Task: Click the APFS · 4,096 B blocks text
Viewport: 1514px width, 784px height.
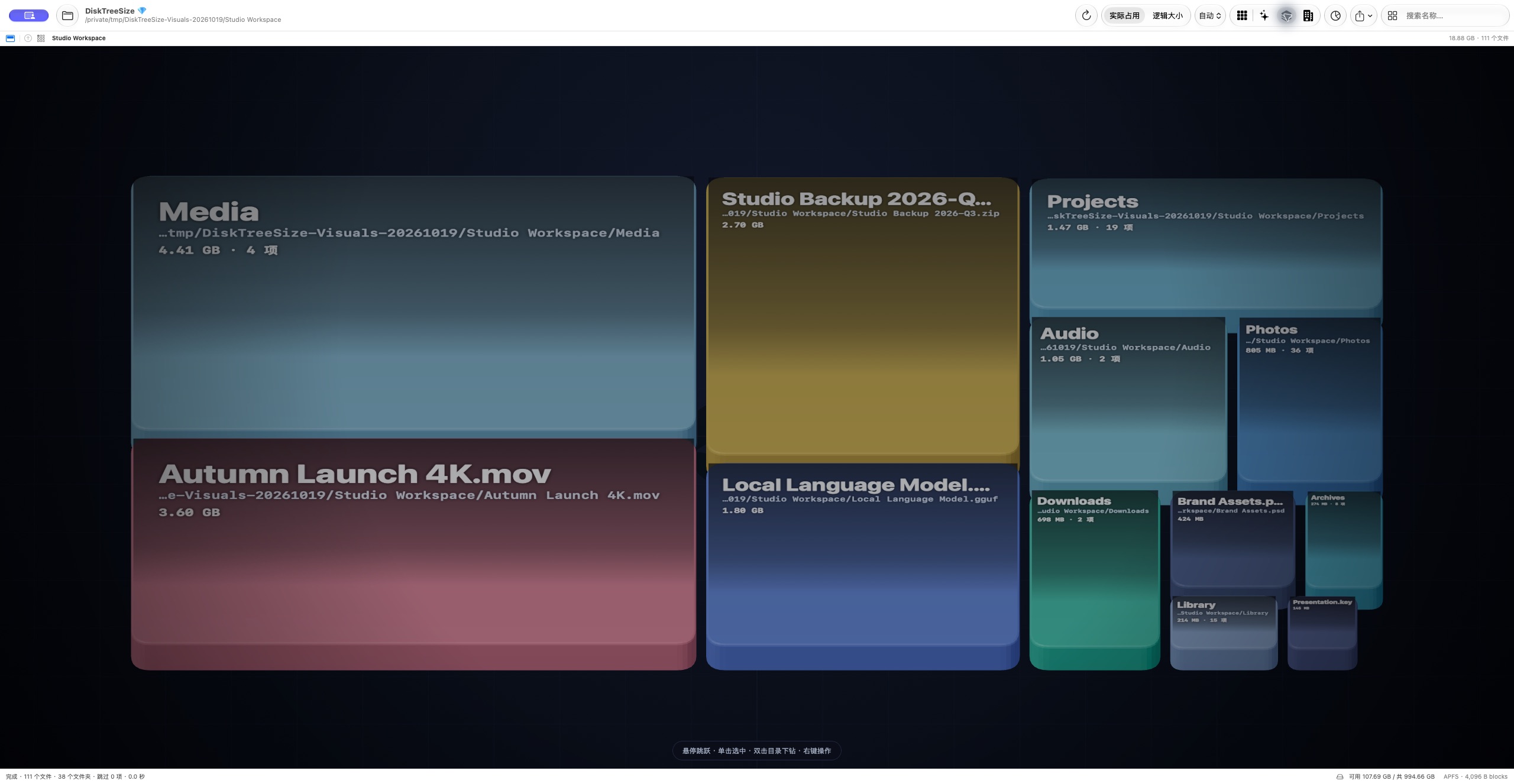Action: [1476, 777]
